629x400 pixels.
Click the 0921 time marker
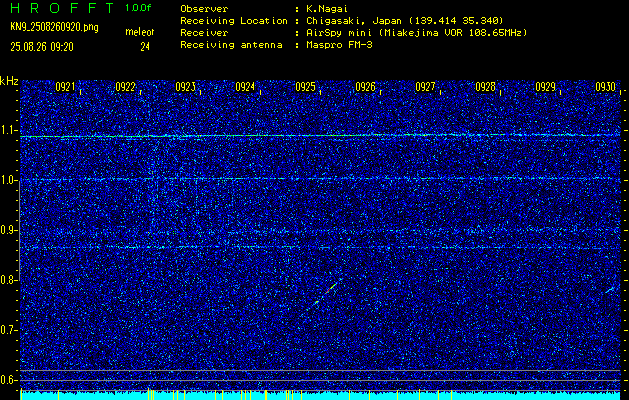(65, 87)
